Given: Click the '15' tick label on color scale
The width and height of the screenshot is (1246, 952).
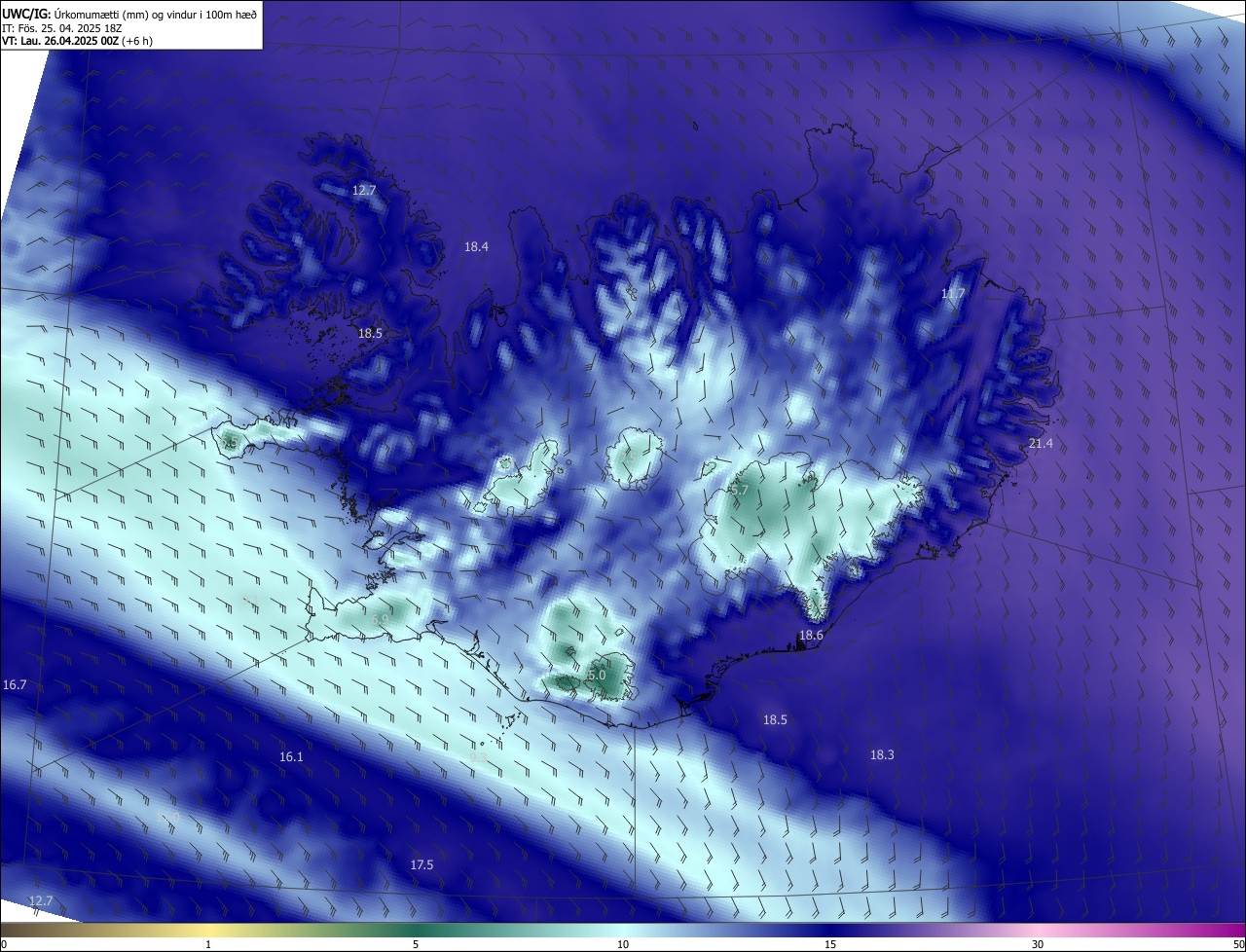Looking at the screenshot, I should [830, 944].
